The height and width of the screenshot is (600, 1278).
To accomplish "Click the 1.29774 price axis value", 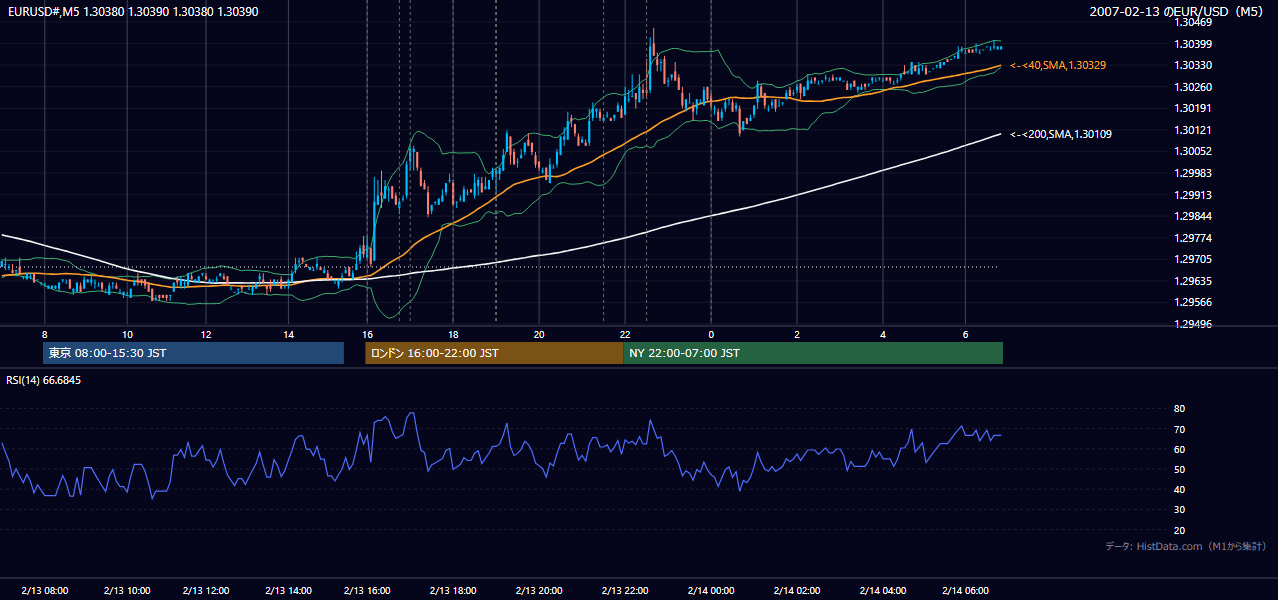I will click(x=1192, y=238).
